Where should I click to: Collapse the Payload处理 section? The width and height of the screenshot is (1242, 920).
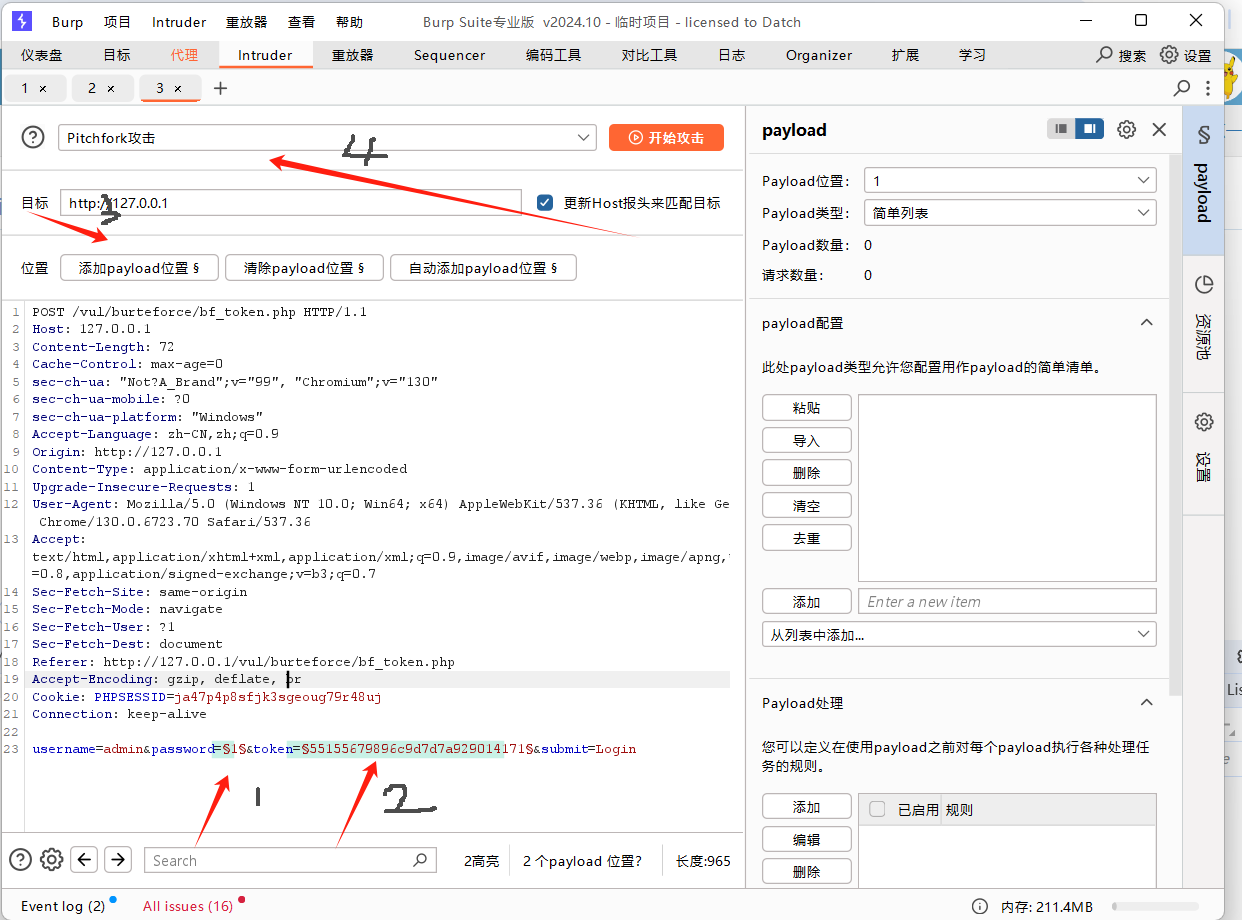(1147, 703)
